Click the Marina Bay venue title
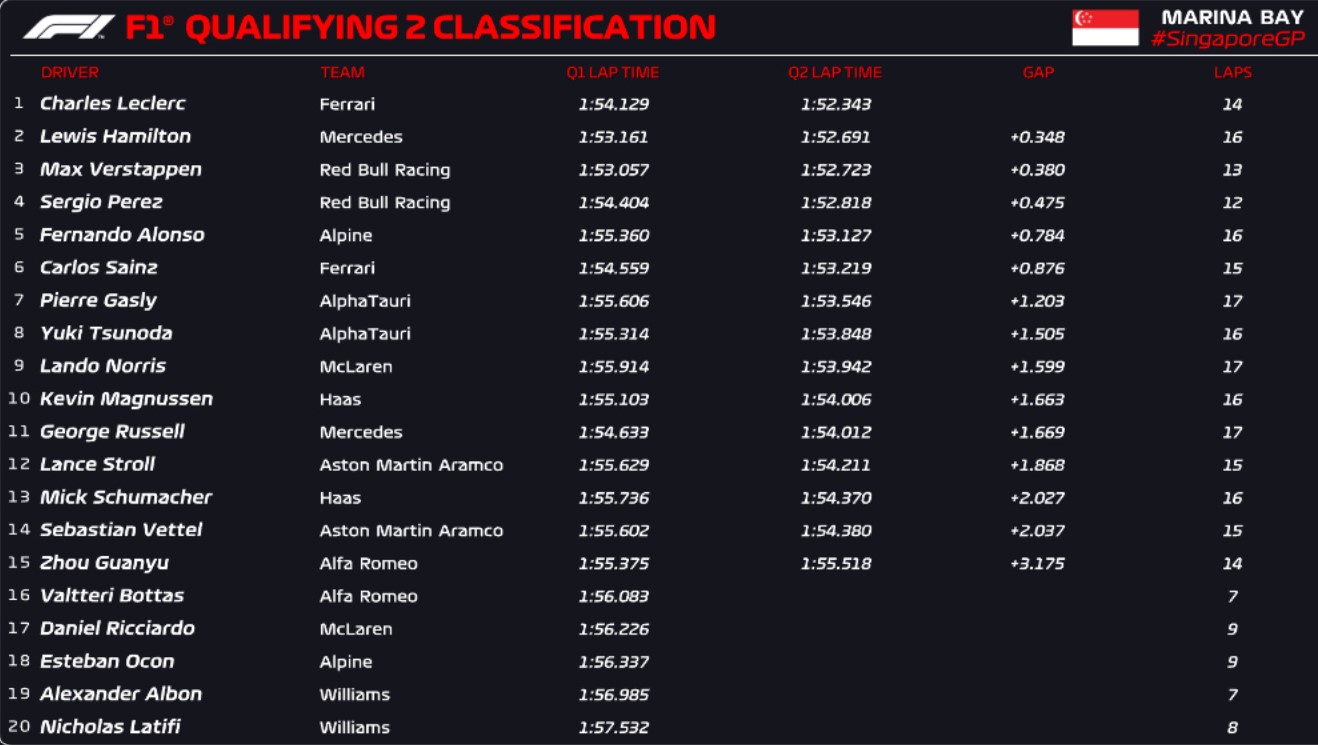The width and height of the screenshot is (1318, 745). pyautogui.click(x=1232, y=17)
